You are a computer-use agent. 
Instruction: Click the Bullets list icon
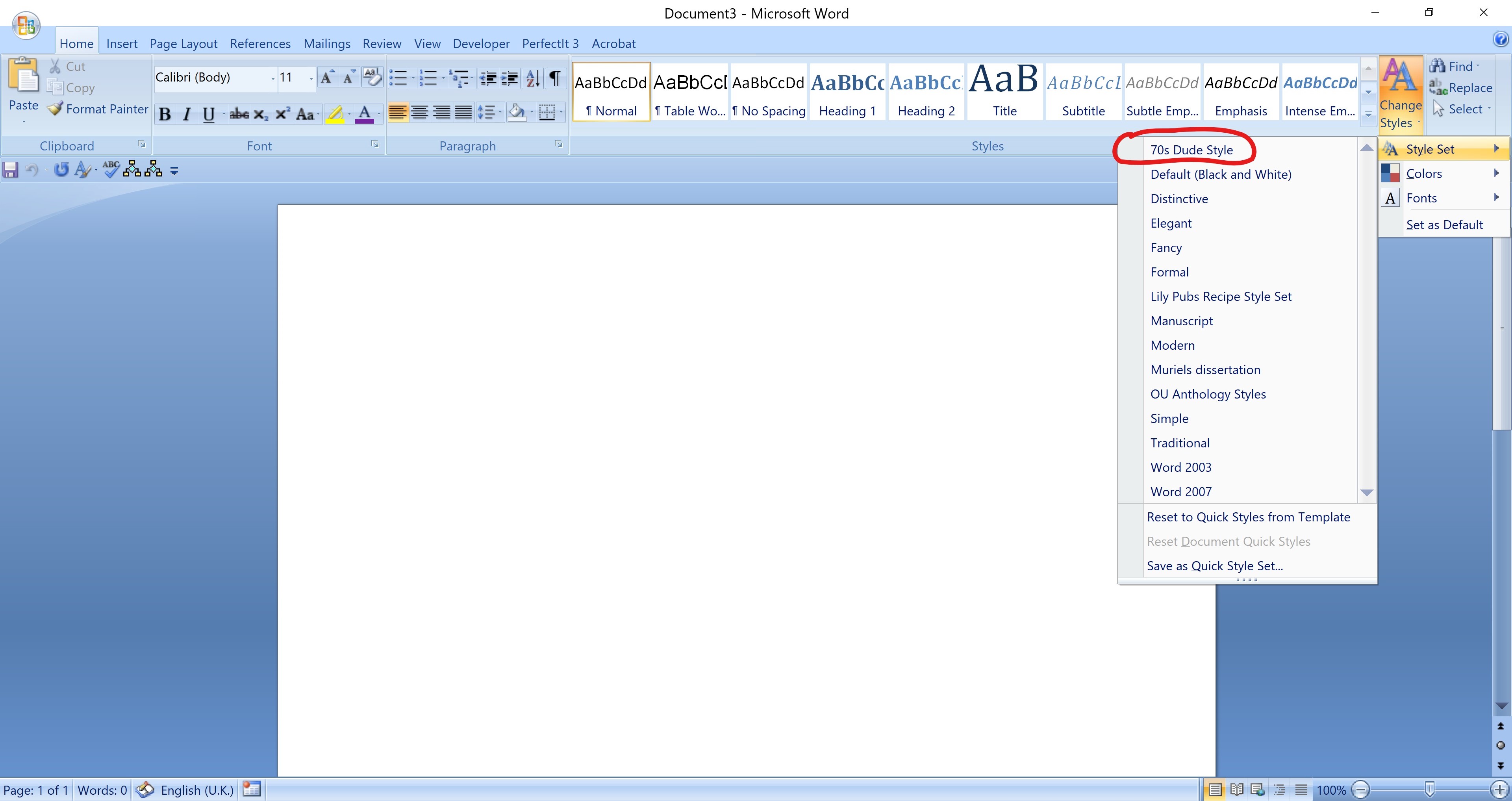[x=398, y=78]
